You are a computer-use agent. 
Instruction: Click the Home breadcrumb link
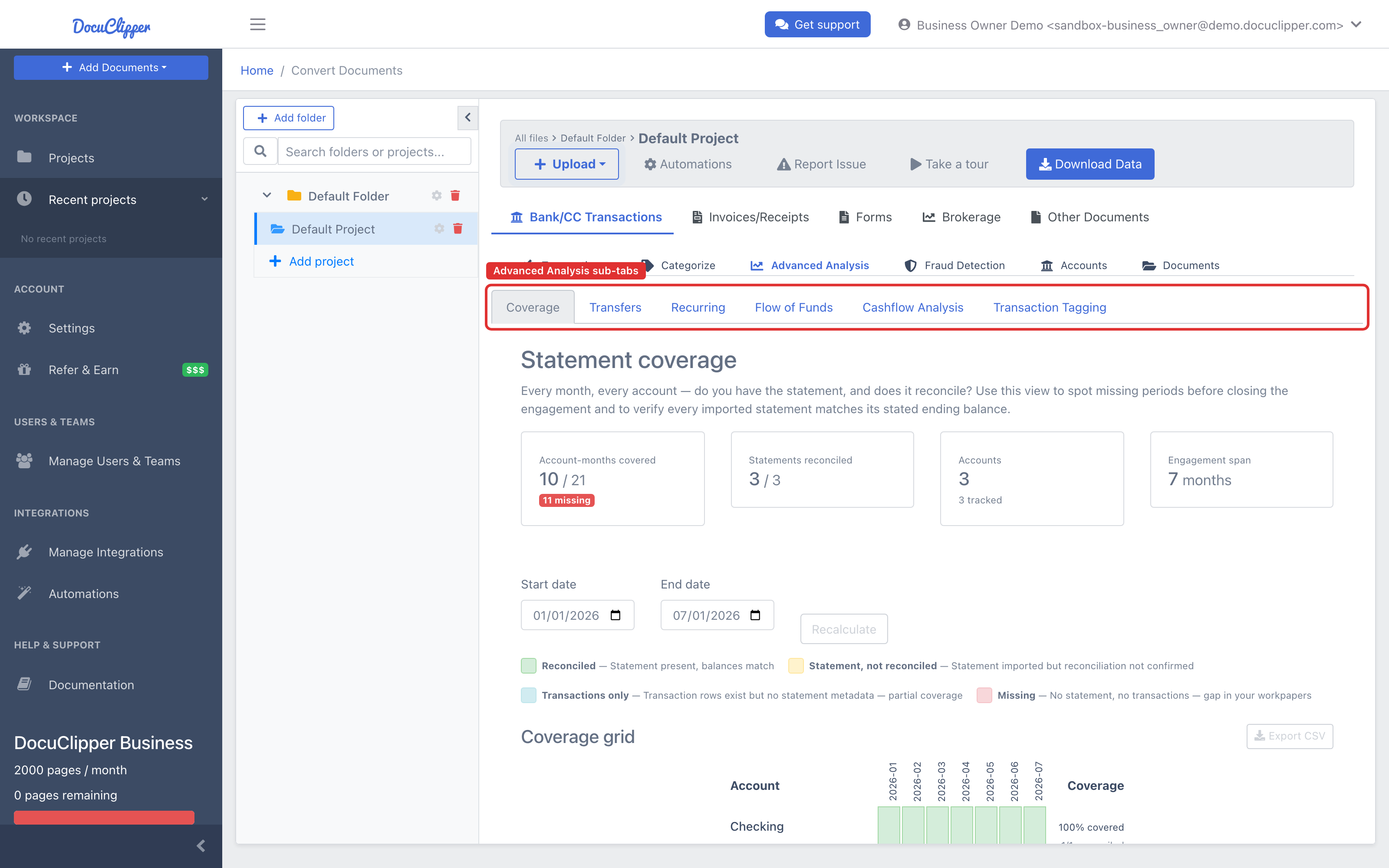coord(257,70)
